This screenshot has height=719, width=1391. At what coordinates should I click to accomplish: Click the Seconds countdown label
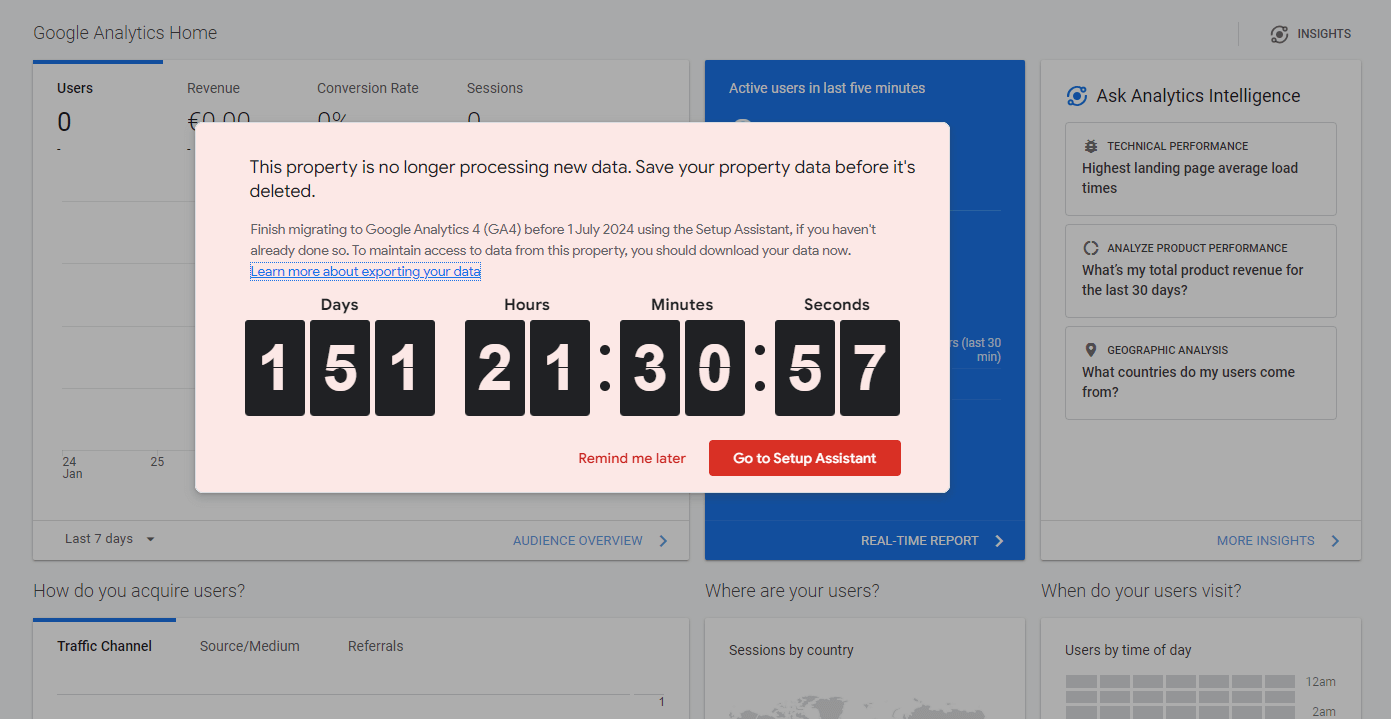(837, 305)
